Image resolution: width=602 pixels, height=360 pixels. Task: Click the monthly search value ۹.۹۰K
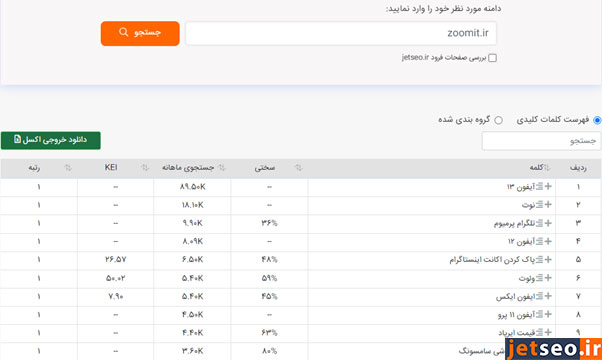click(193, 223)
